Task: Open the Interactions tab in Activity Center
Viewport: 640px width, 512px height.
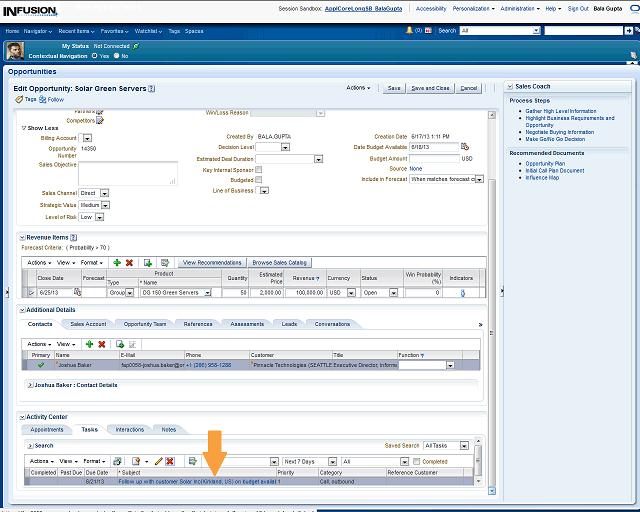Action: coord(129,429)
